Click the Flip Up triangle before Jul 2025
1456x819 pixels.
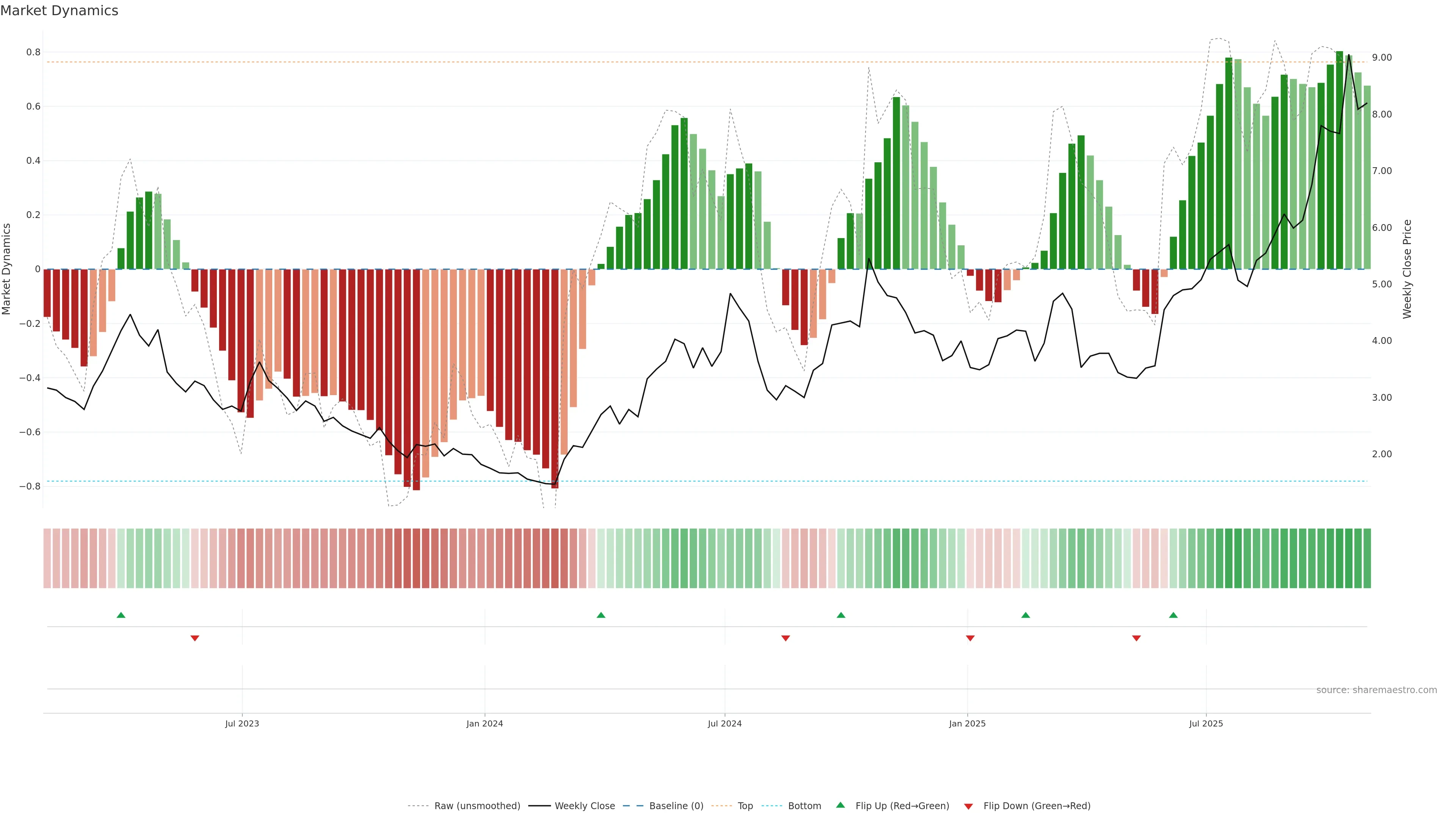(1174, 615)
